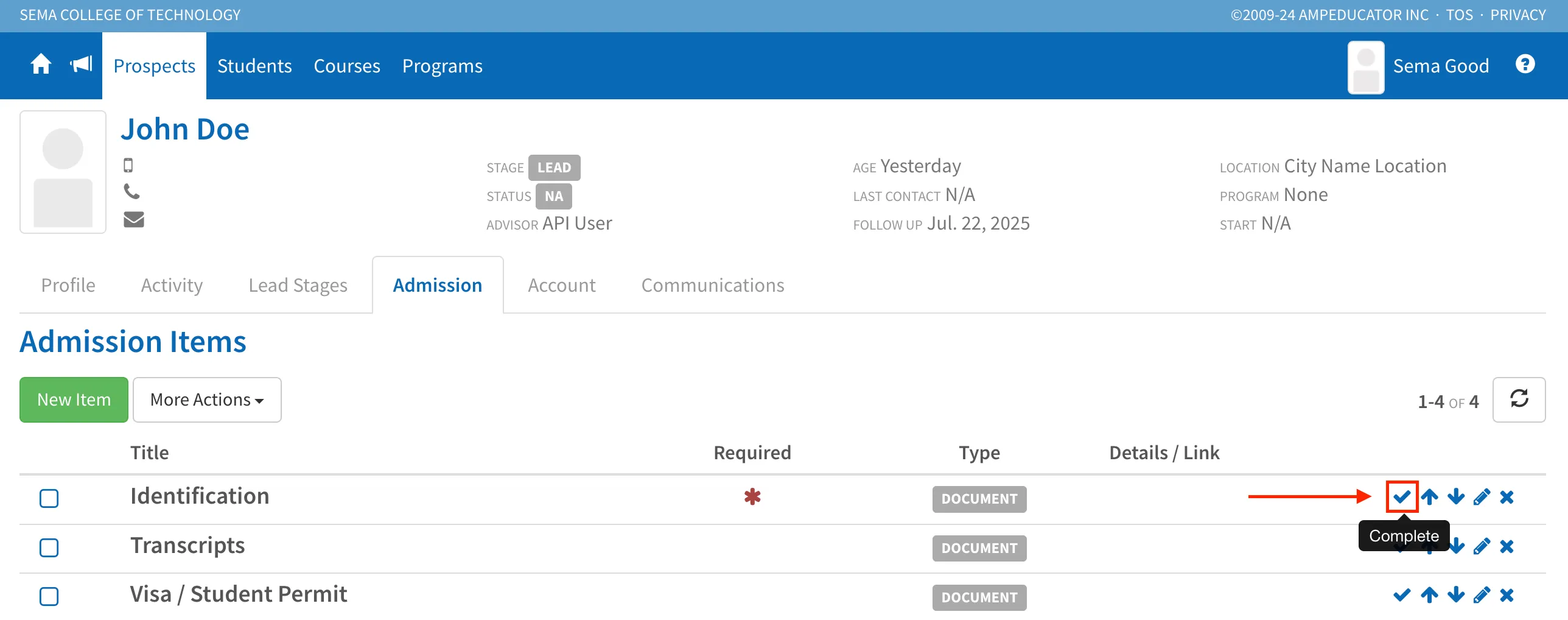Click John Doe's profile photo placeholder
The height and width of the screenshot is (620, 1568).
tap(63, 172)
